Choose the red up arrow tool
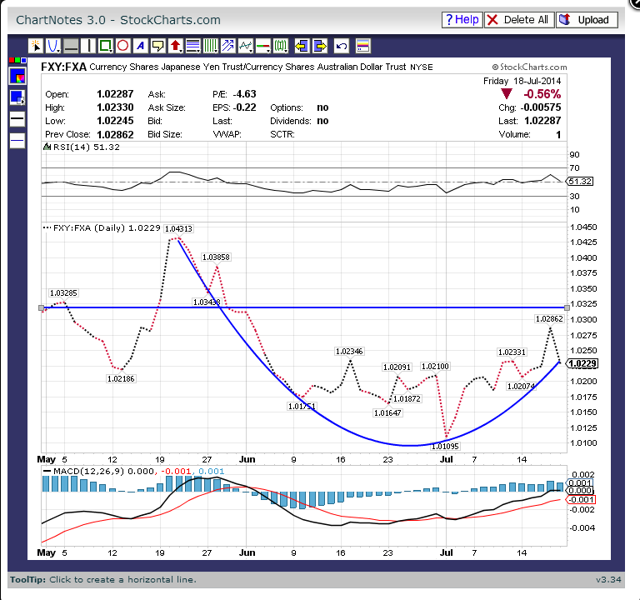Viewport: 640px width, 600px height. [176, 46]
